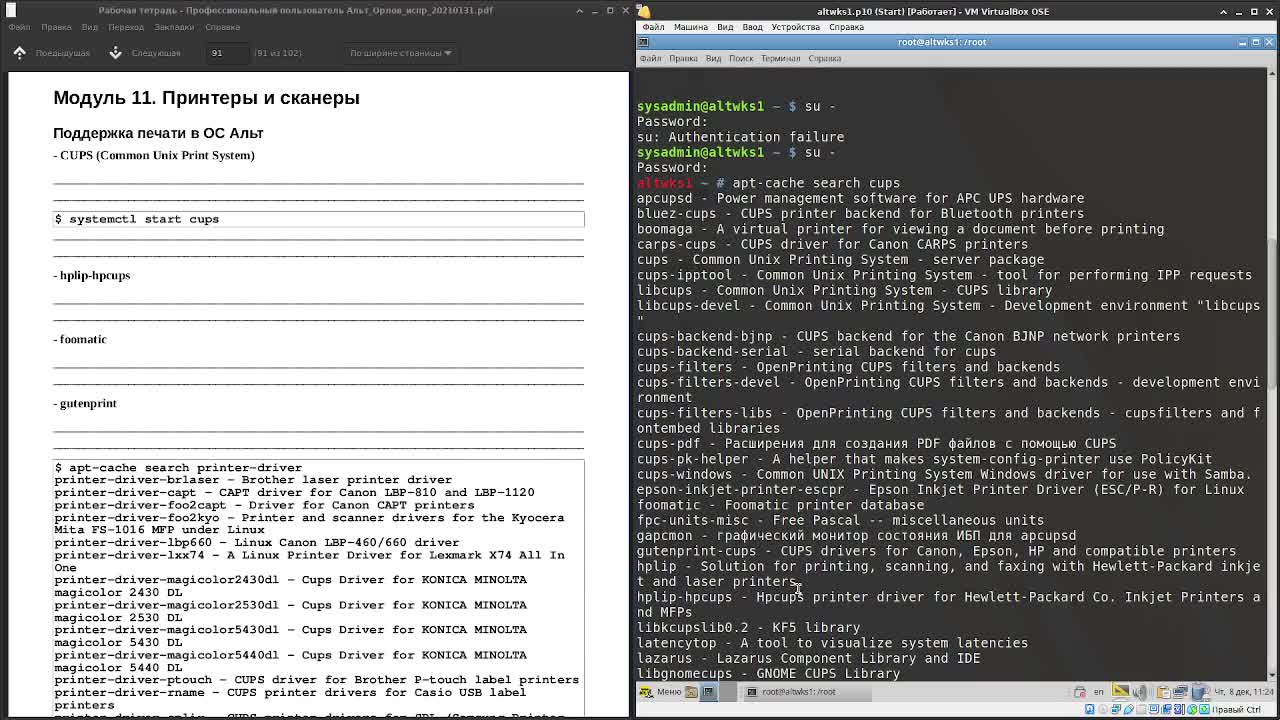Open Файл menu in PDF viewer

[x=20, y=27]
